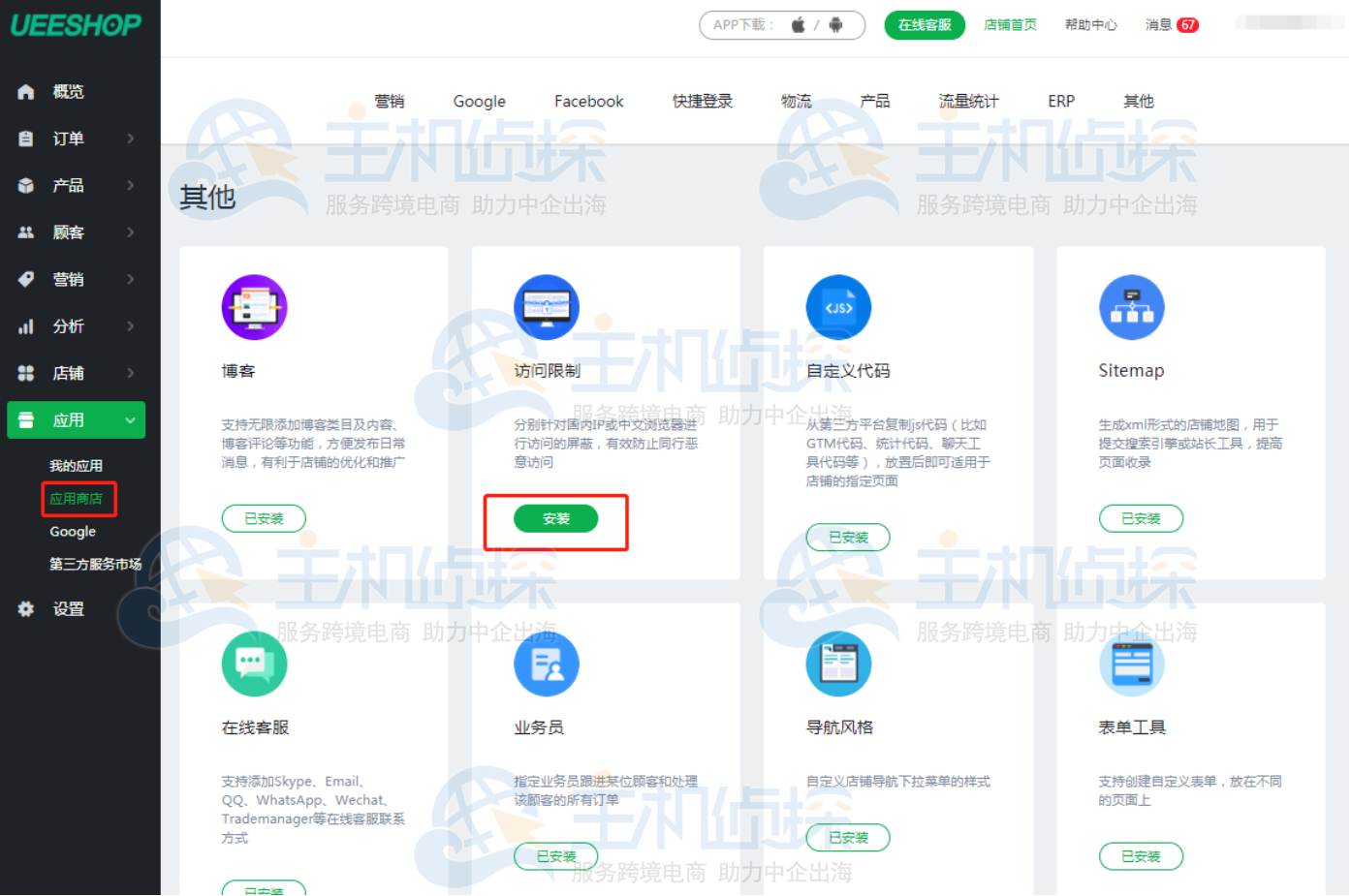The height and width of the screenshot is (896, 1351).
Task: Click the 表单工具 form tool icon
Action: (x=1131, y=664)
